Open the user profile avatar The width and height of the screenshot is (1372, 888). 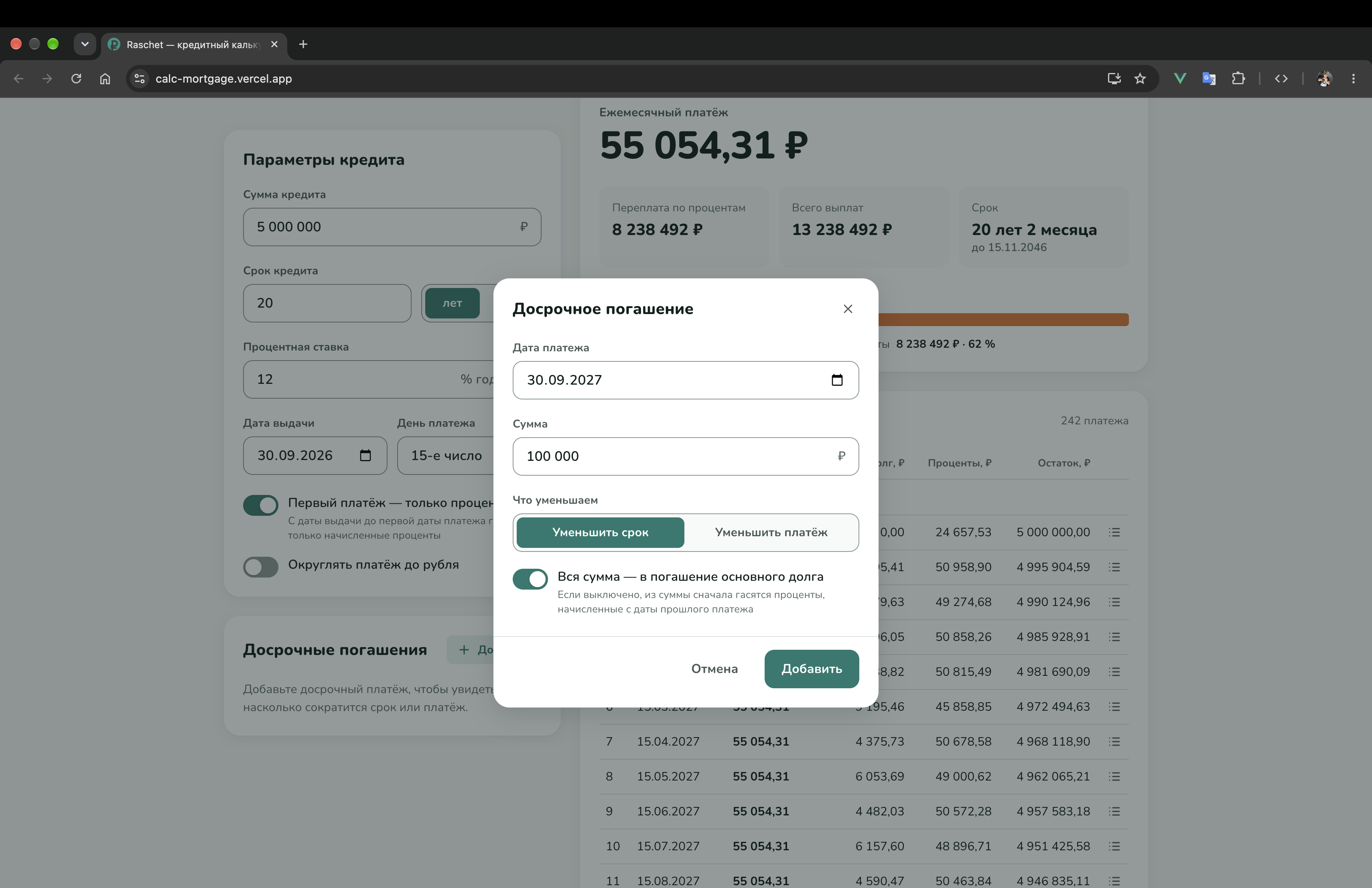pos(1324,78)
